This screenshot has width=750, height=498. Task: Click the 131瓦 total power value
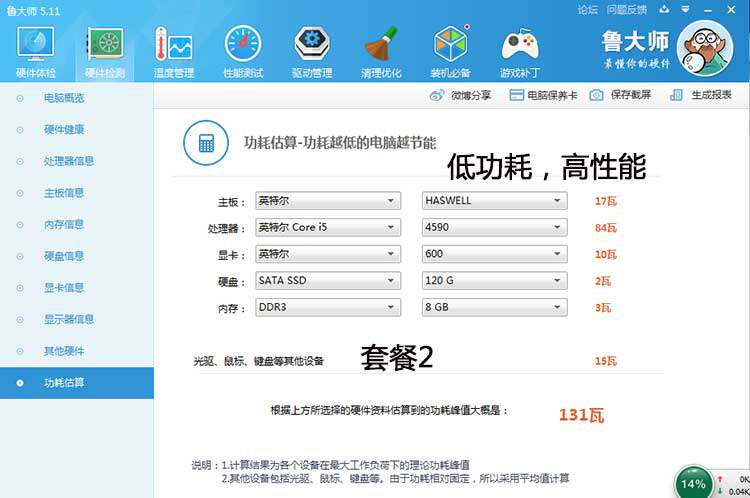(581, 415)
